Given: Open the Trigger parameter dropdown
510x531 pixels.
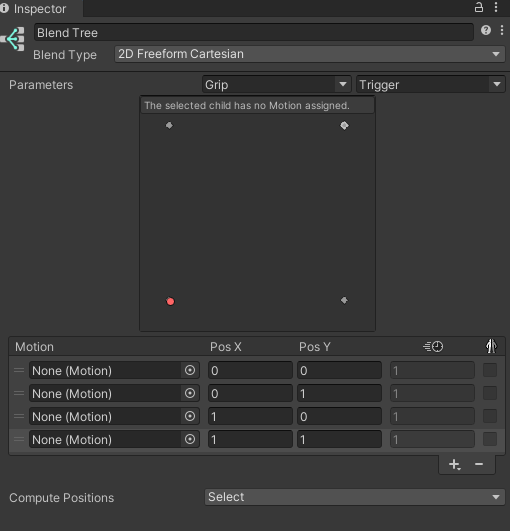Looking at the screenshot, I should pyautogui.click(x=430, y=84).
